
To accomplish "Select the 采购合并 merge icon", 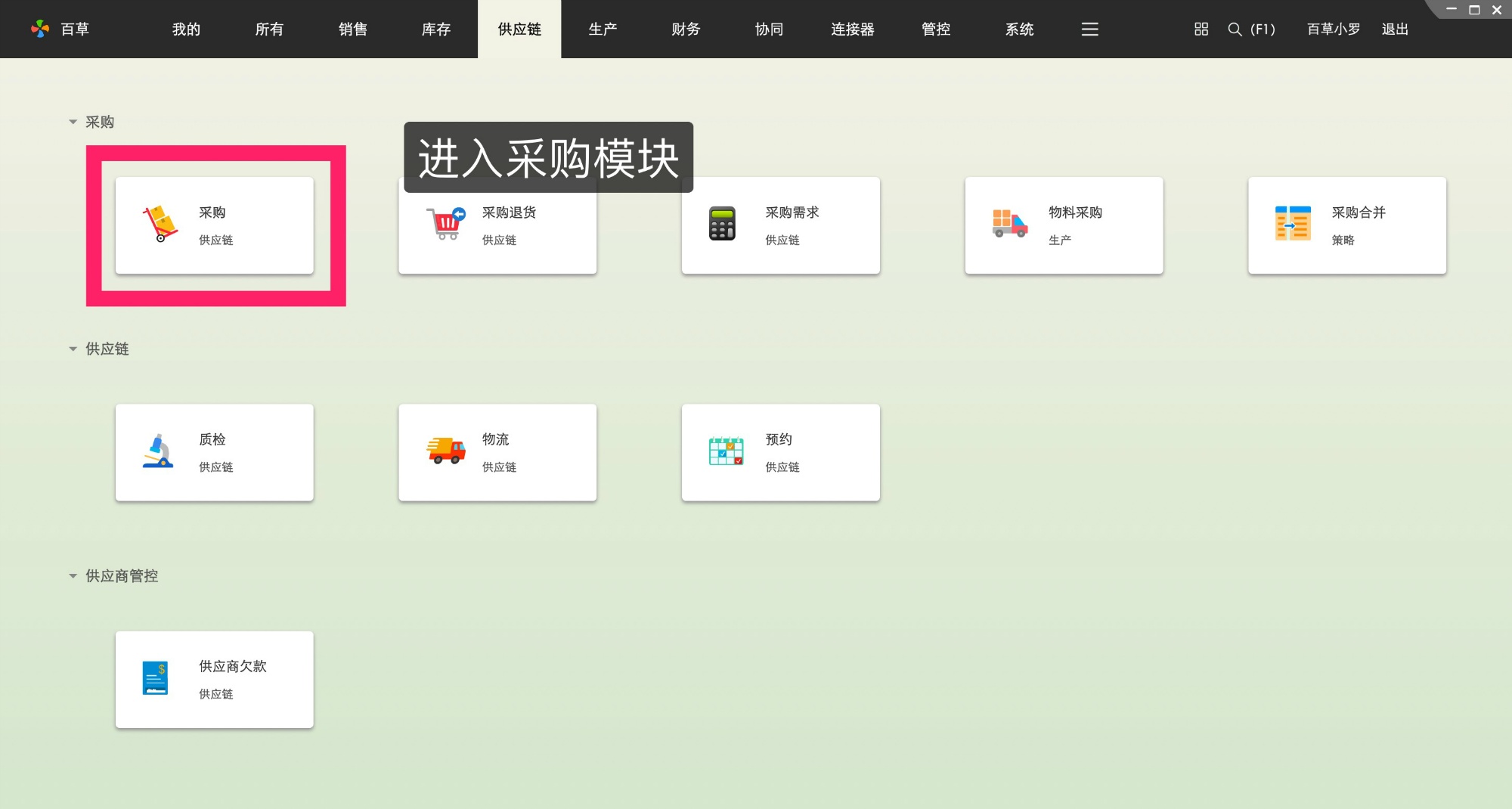I will (x=1290, y=222).
